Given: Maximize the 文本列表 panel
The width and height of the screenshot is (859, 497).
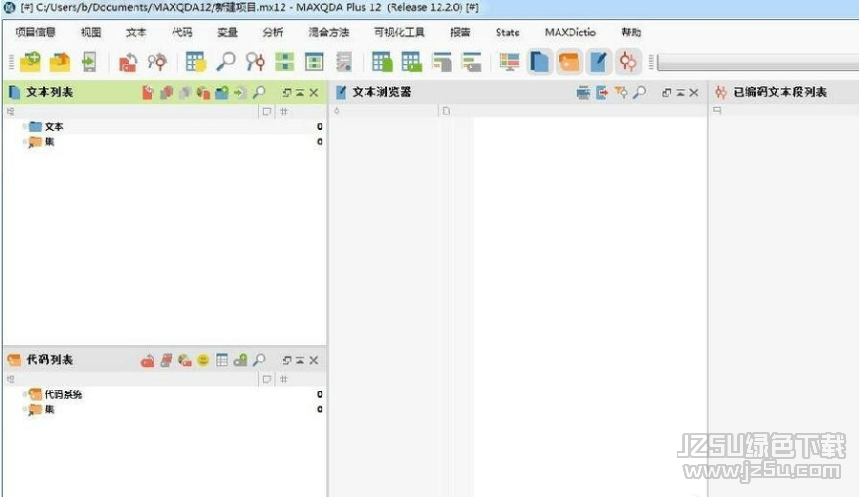Looking at the screenshot, I should point(300,93).
